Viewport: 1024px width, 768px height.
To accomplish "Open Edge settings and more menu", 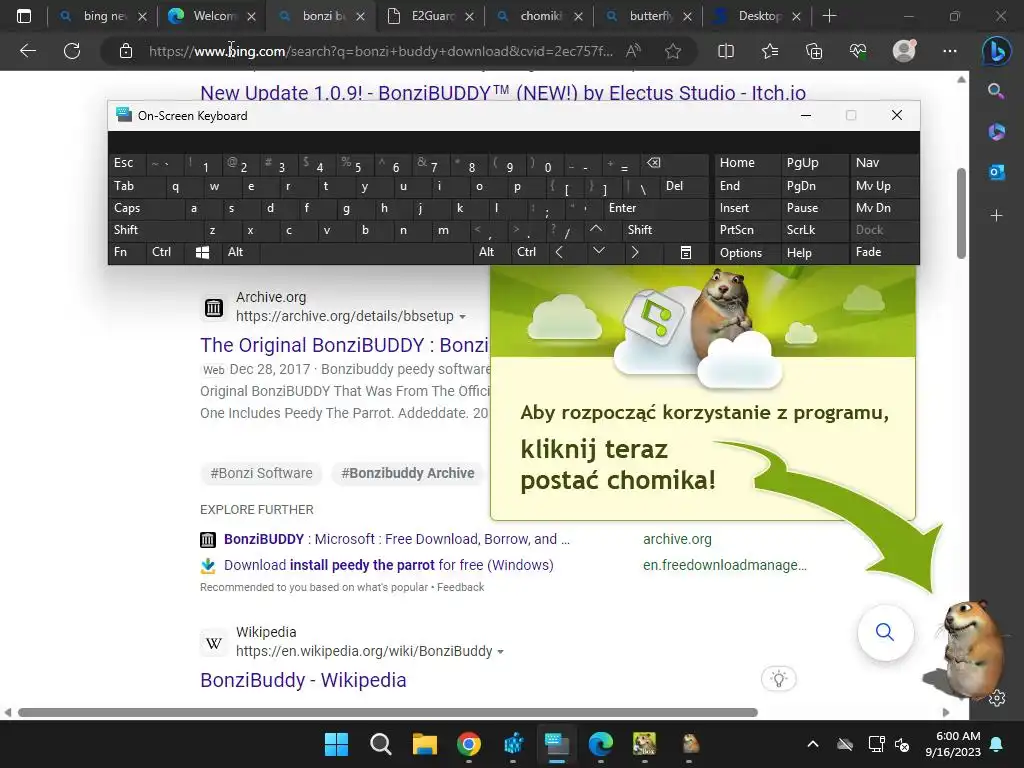I will point(950,51).
